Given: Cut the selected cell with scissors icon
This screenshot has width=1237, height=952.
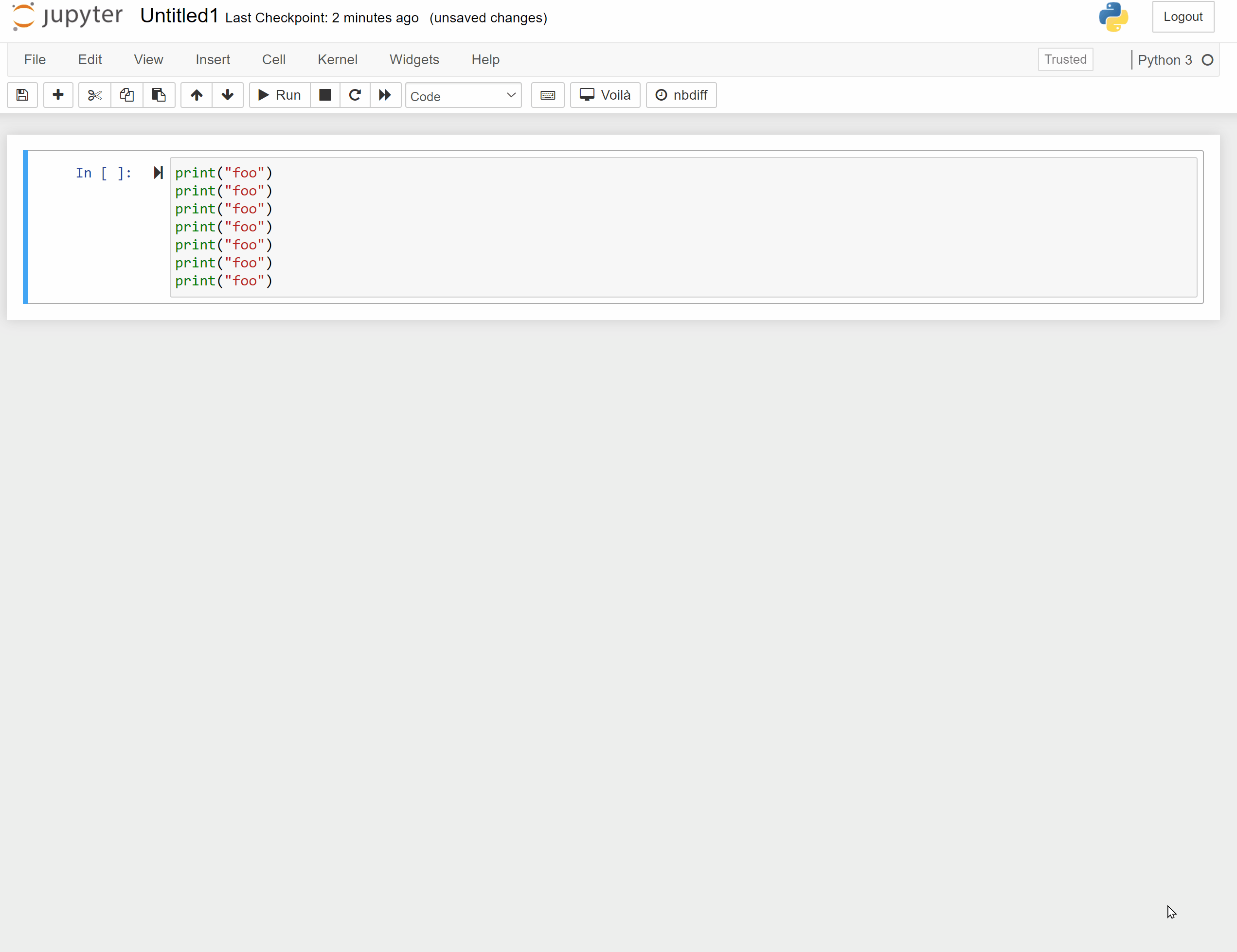Looking at the screenshot, I should (x=93, y=95).
